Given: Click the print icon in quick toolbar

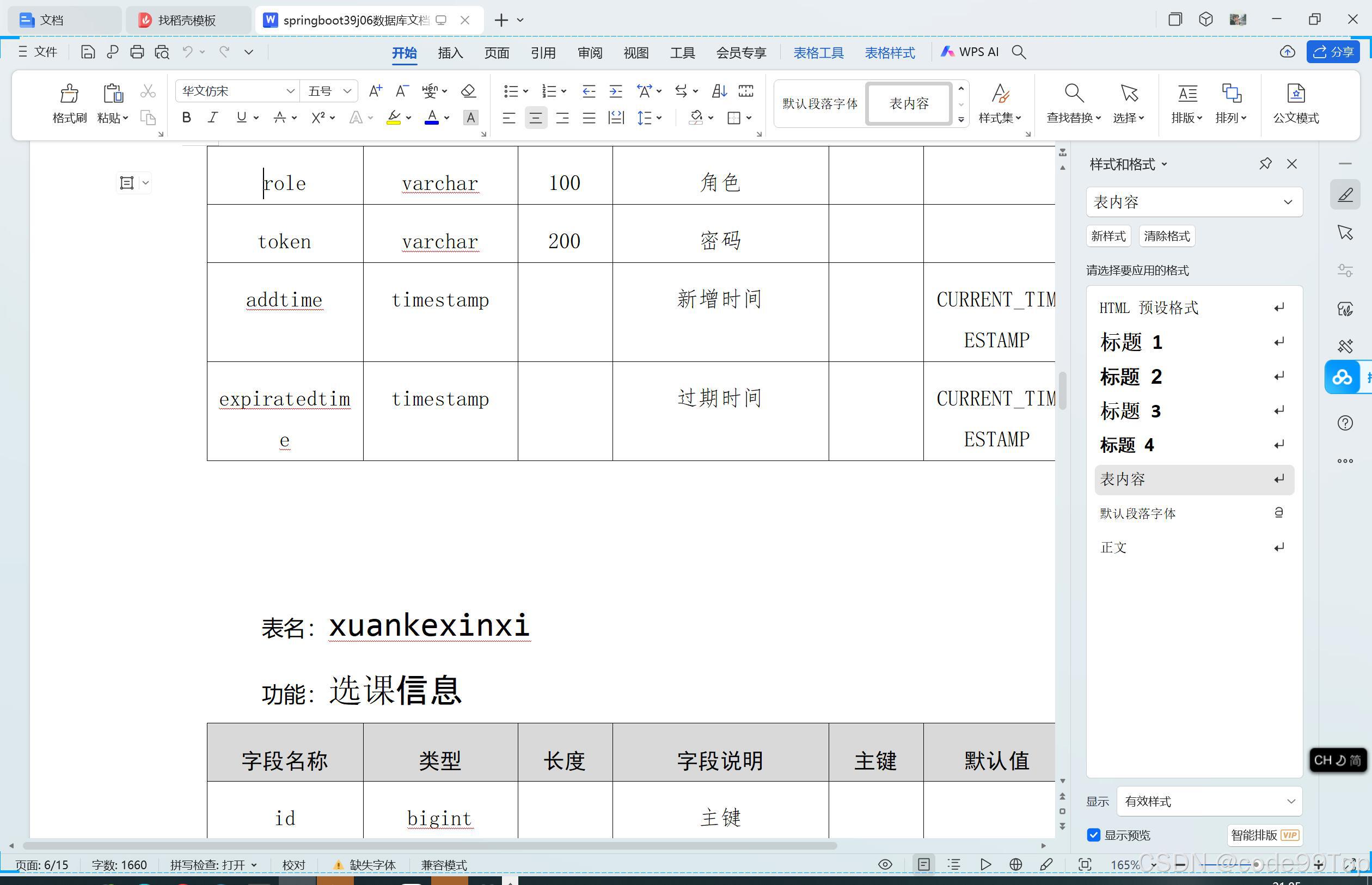Looking at the screenshot, I should point(137,52).
